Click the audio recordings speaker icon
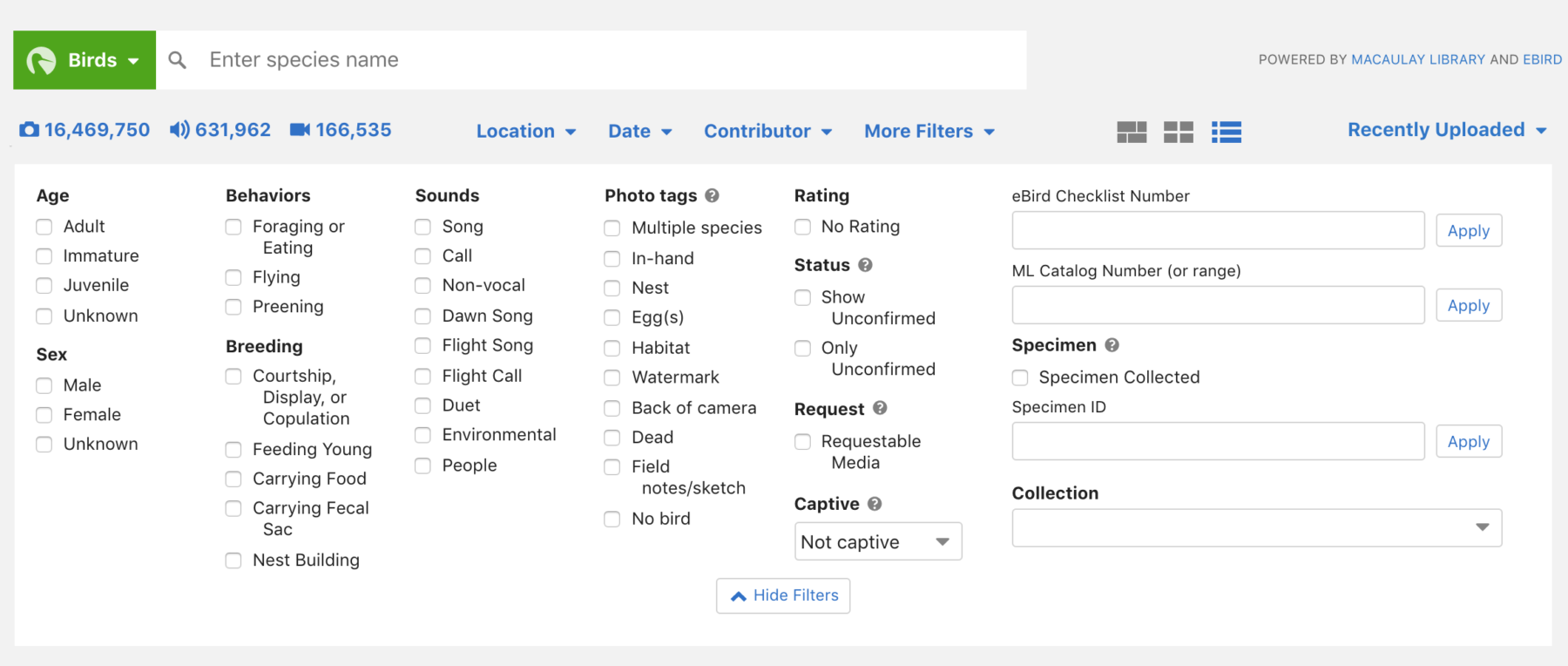The image size is (1568, 666). coord(179,130)
